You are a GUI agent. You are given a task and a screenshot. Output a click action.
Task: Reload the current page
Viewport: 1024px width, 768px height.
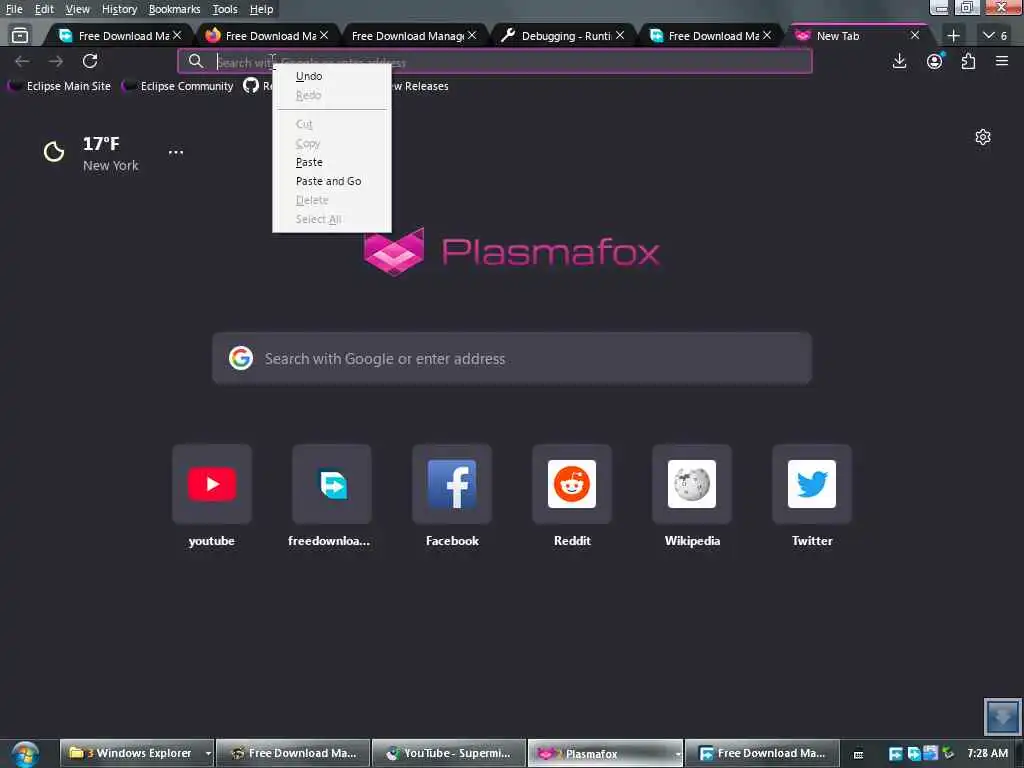coord(90,61)
